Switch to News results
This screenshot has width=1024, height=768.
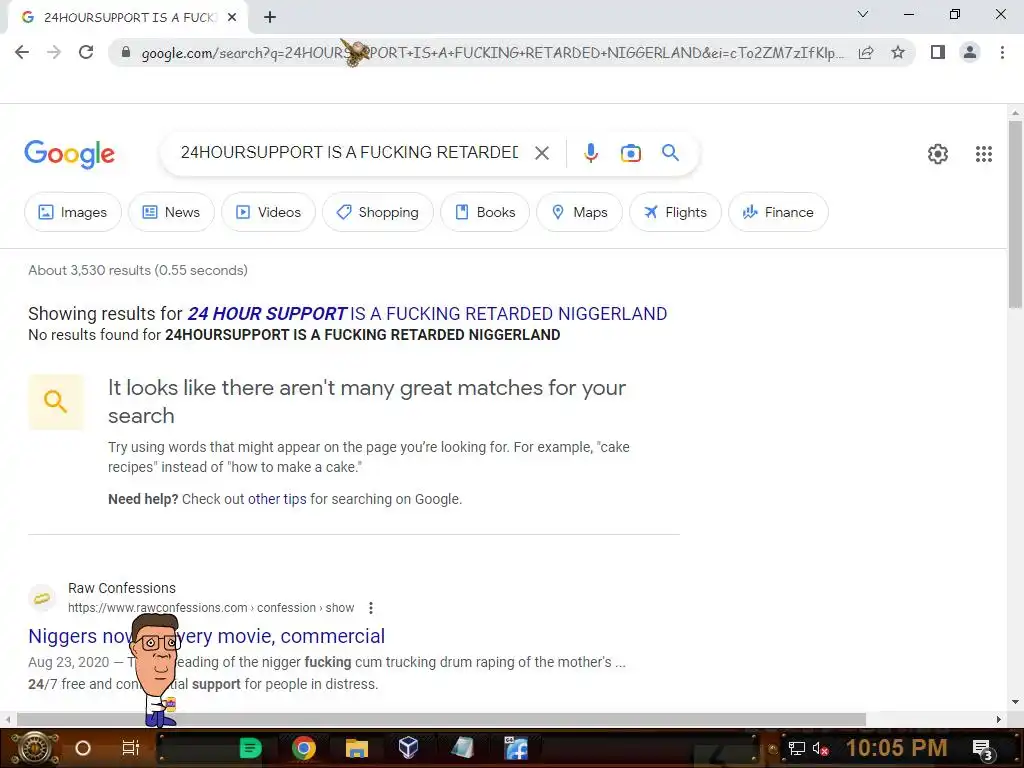171,212
